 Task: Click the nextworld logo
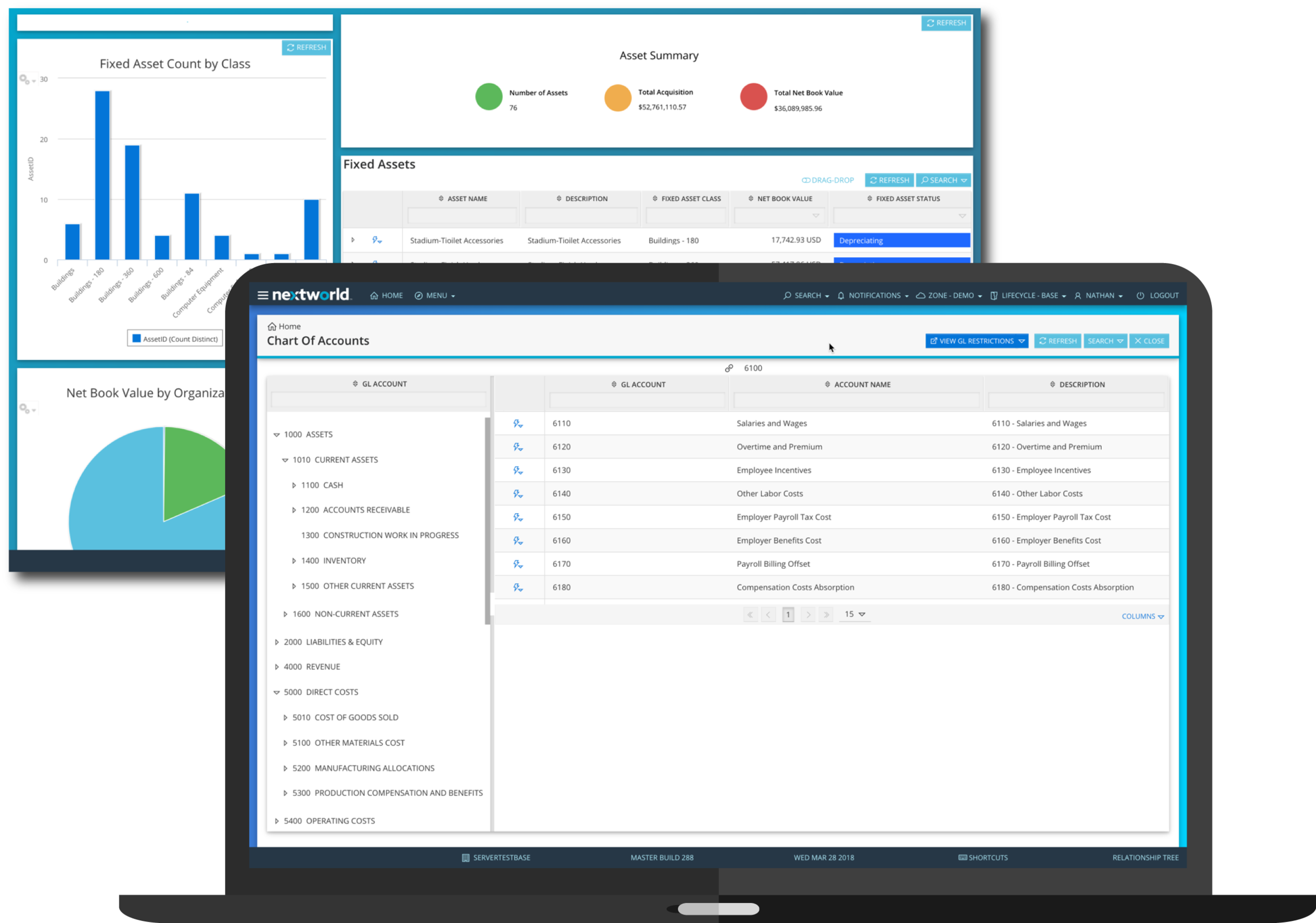pos(311,295)
